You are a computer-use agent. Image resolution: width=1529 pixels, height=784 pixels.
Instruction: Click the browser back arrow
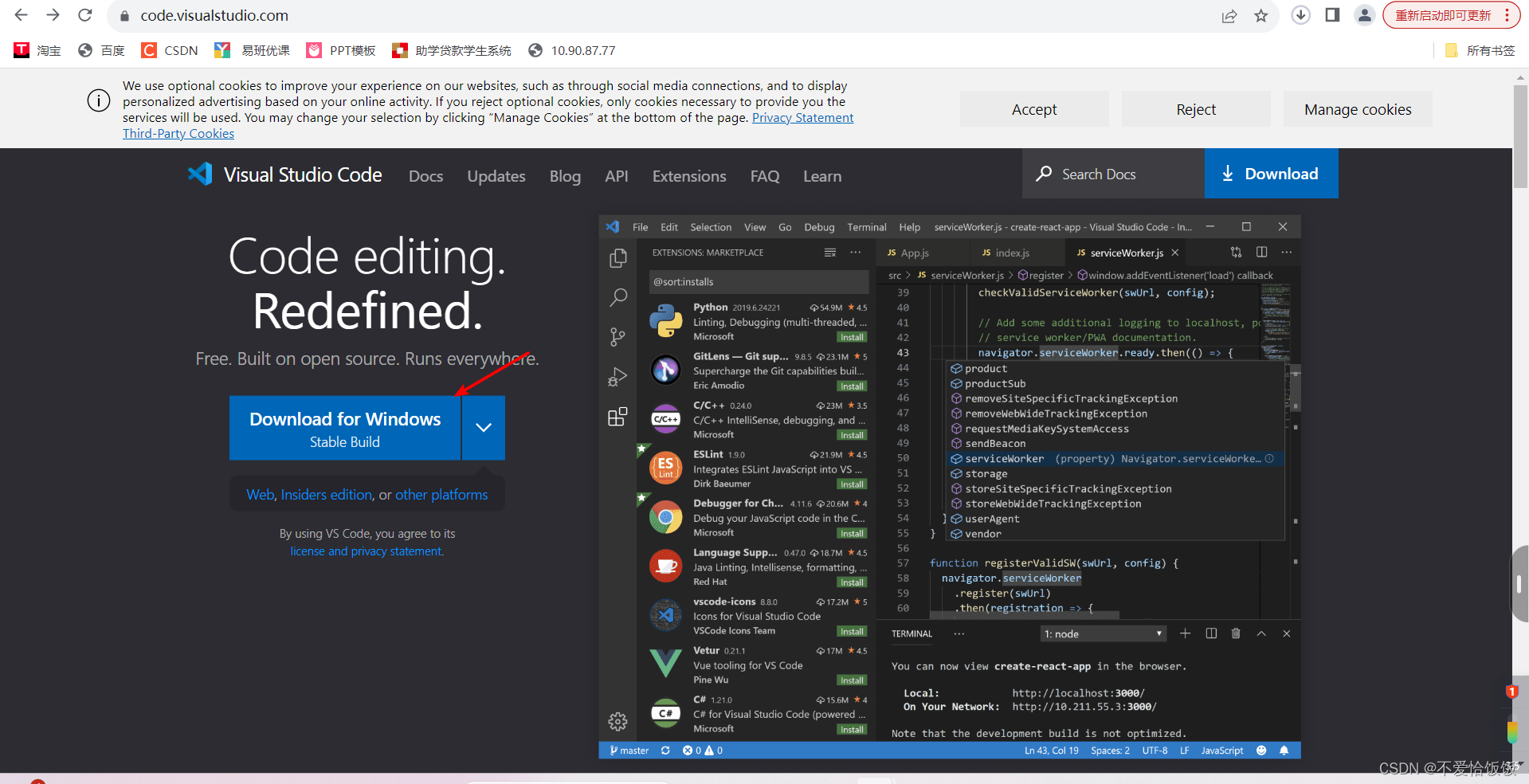22,15
